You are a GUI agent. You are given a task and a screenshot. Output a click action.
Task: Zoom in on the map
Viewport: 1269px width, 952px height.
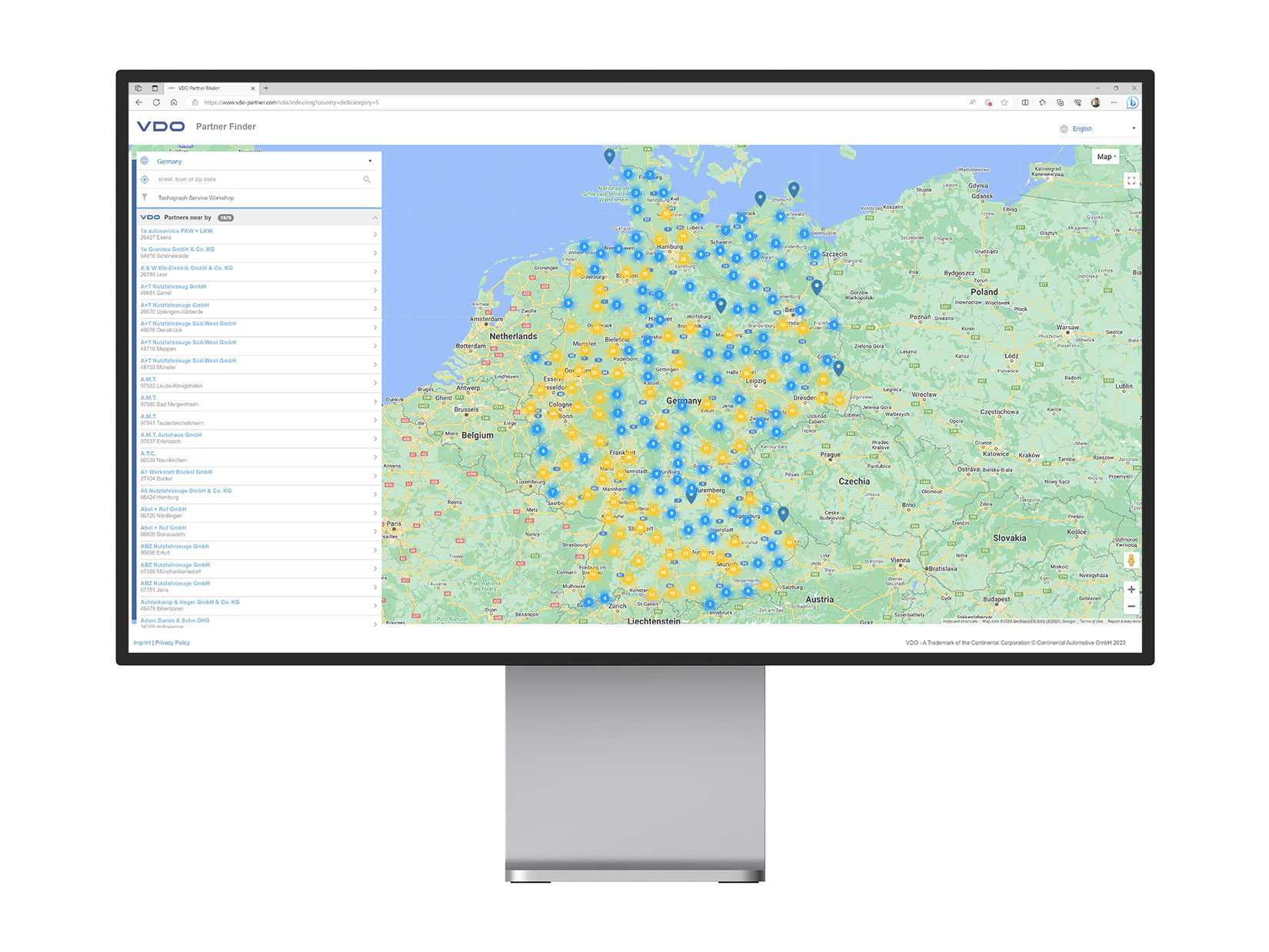pos(1131,590)
